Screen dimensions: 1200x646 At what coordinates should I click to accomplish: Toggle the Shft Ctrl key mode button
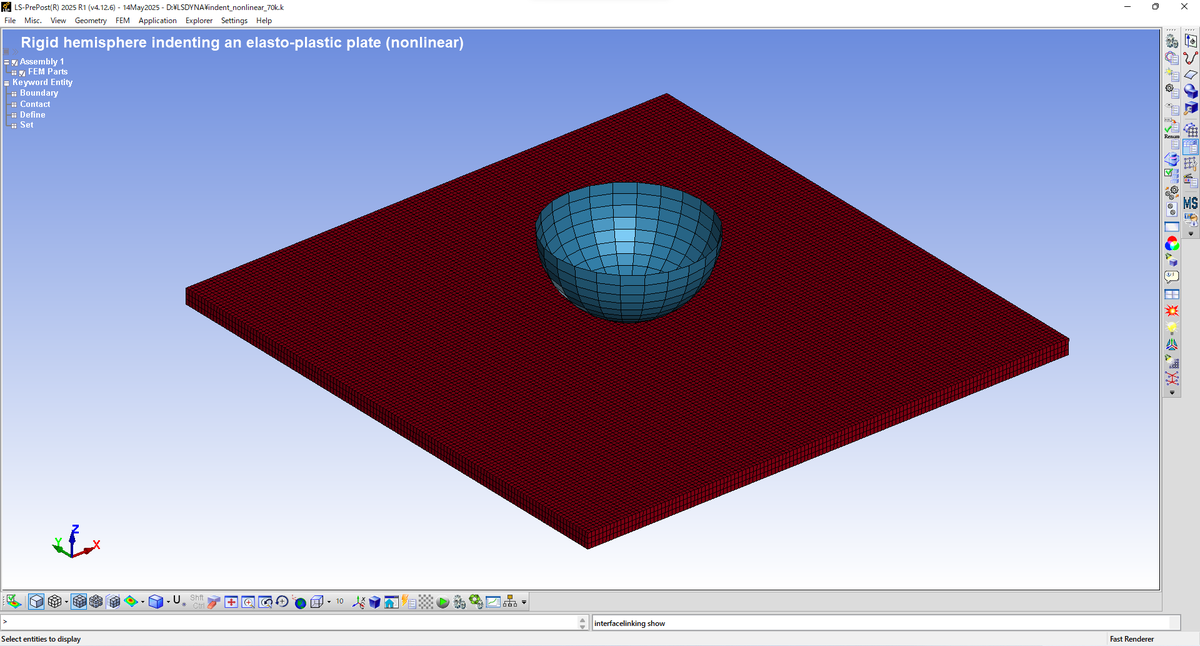coord(197,602)
